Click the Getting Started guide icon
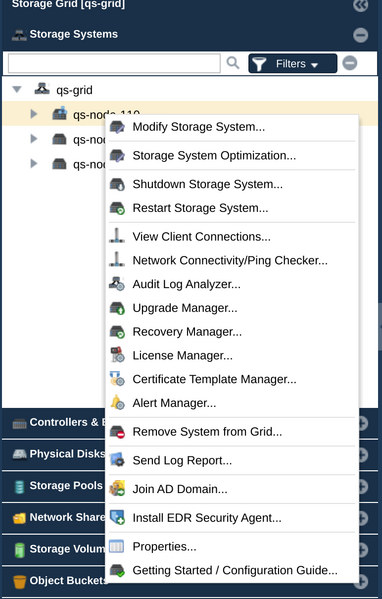The height and width of the screenshot is (599, 382). click(x=117, y=570)
